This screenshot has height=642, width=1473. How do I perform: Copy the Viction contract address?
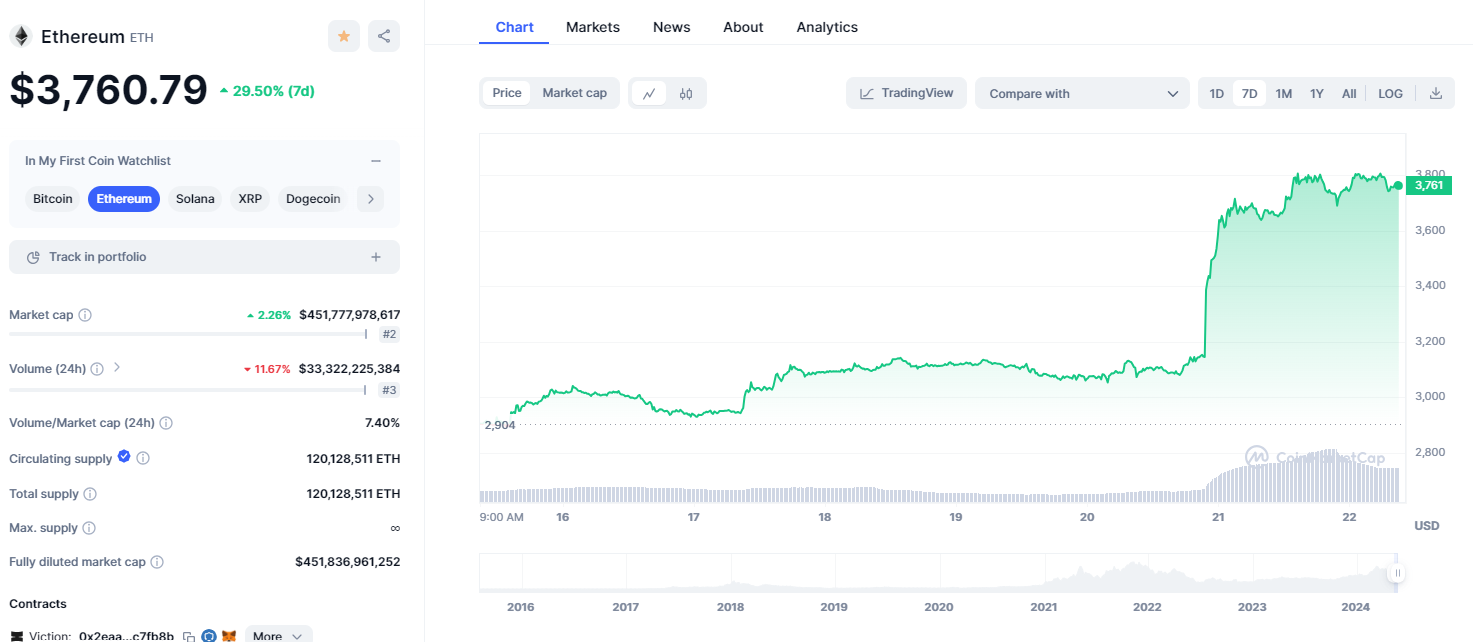point(188,636)
